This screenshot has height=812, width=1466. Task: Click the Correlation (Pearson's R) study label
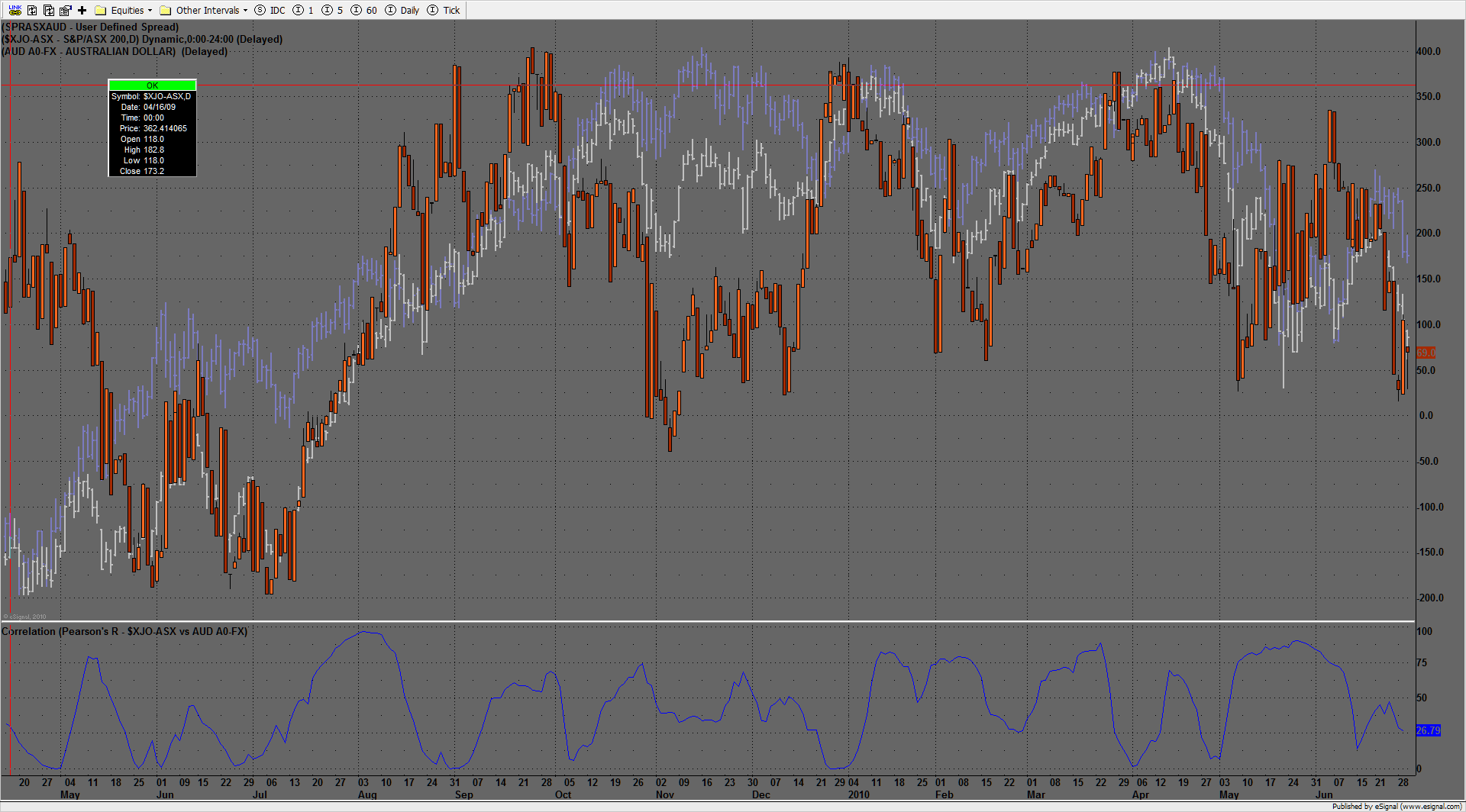[124, 631]
